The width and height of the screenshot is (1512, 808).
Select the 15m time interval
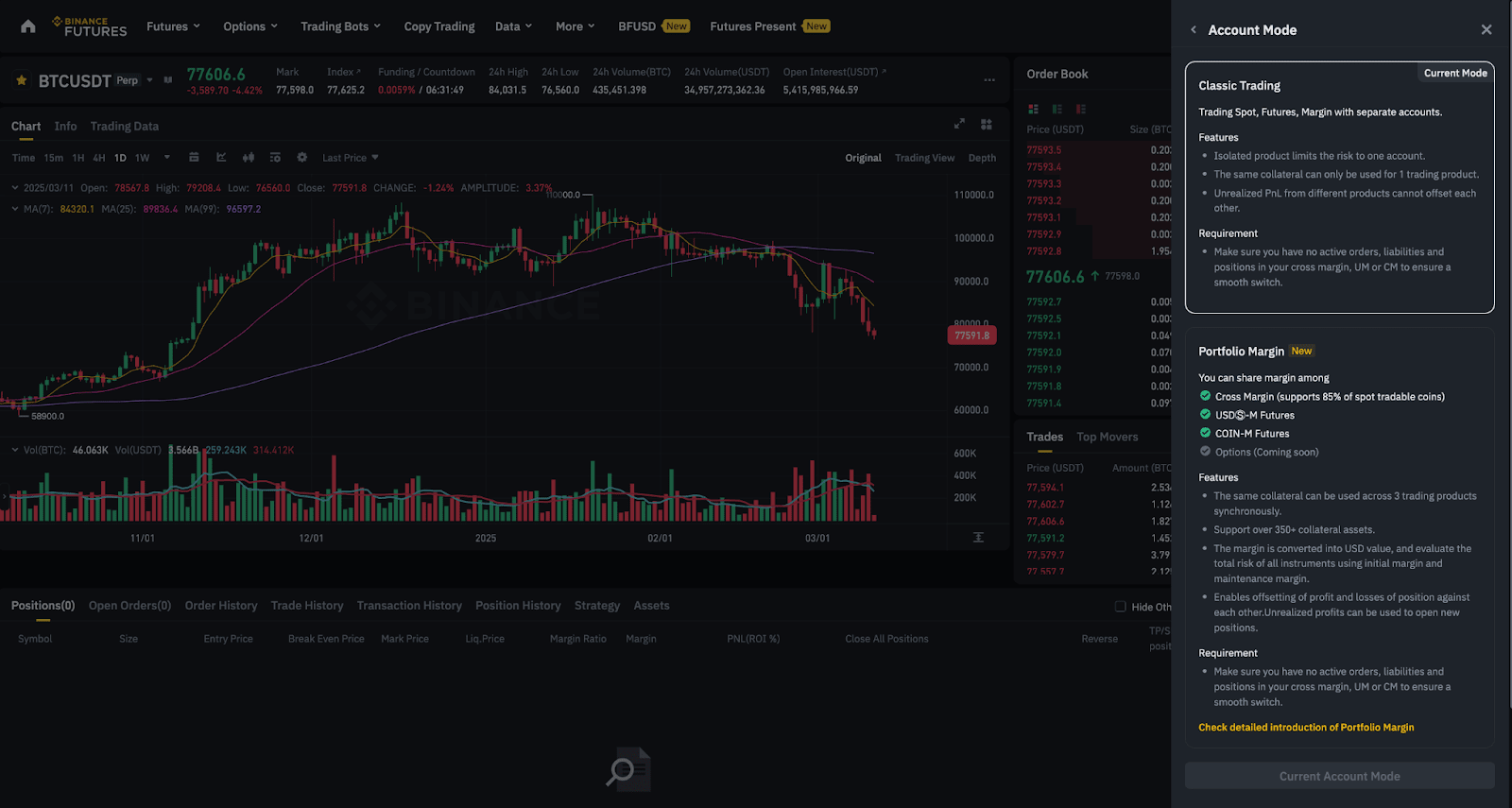tap(54, 158)
